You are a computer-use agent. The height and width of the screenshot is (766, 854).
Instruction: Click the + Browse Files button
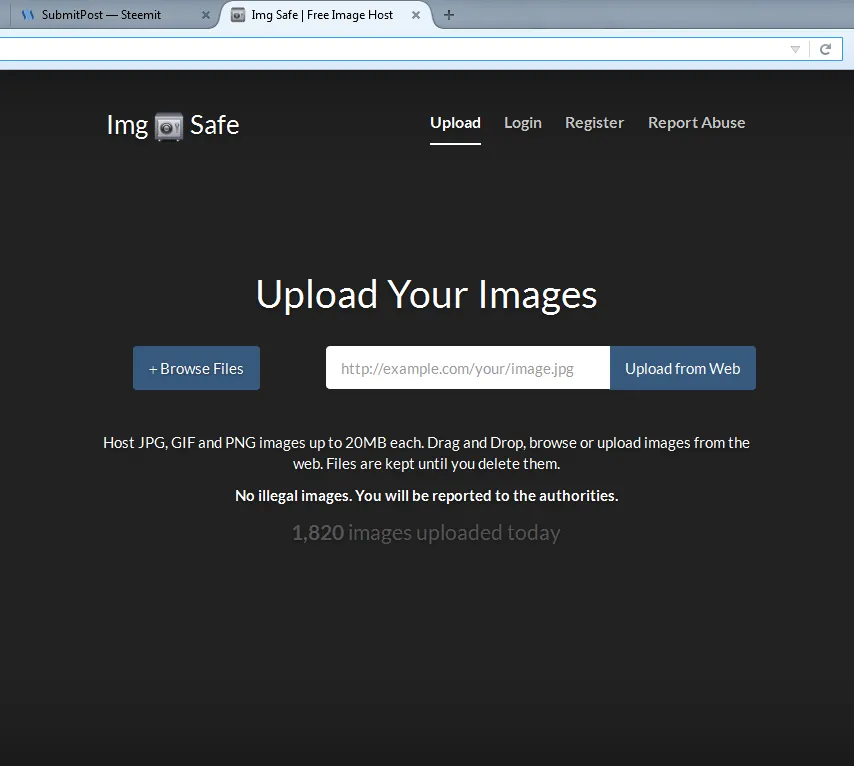pos(196,368)
